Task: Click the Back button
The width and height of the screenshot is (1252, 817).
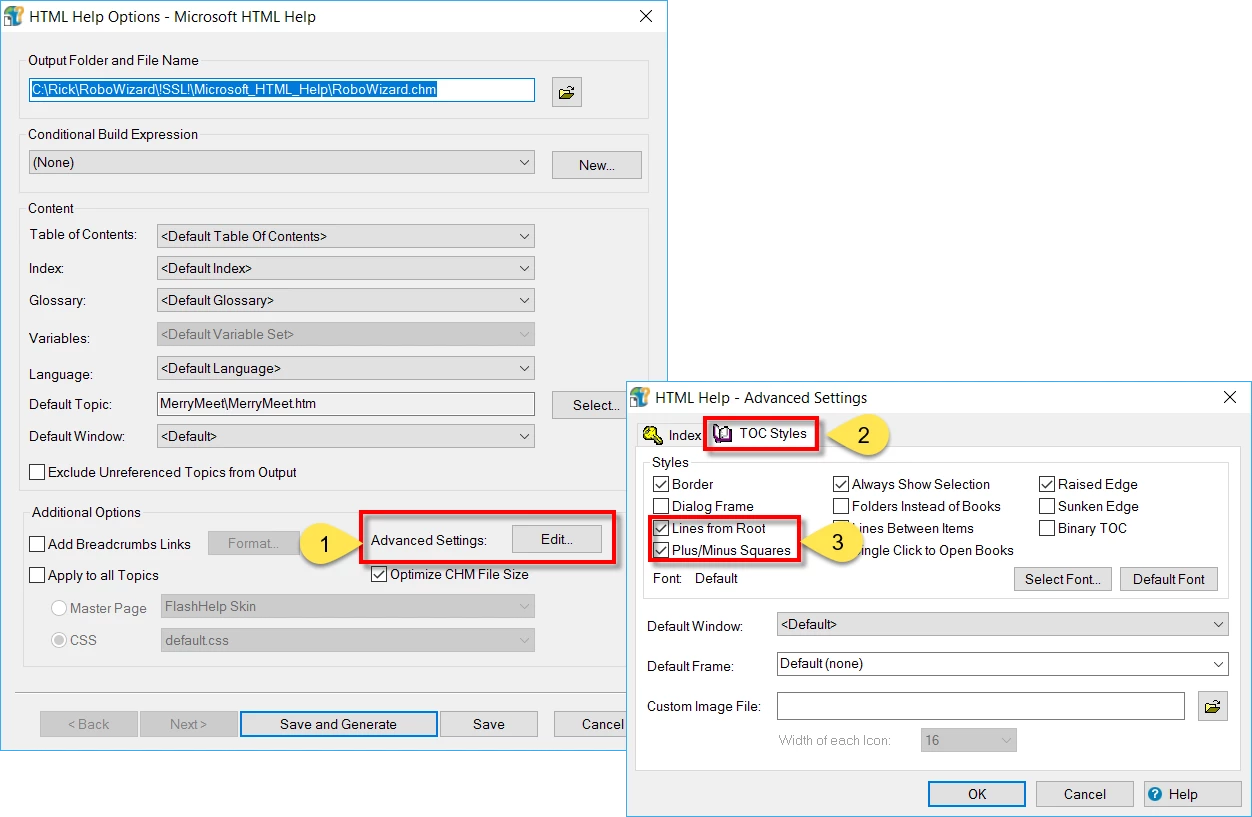Action: (x=89, y=724)
